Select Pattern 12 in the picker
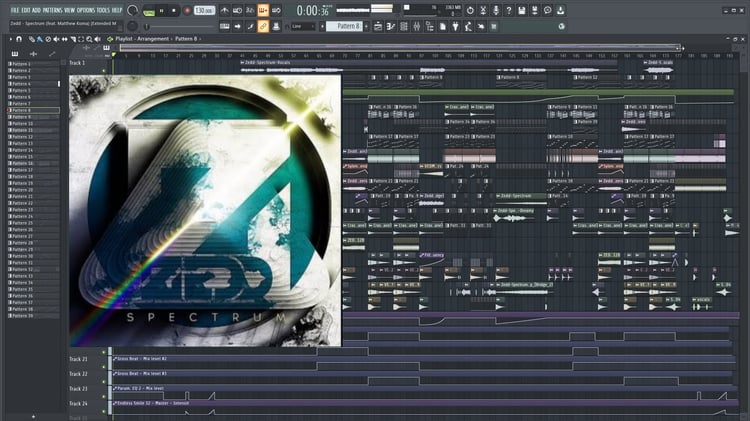 pyautogui.click(x=33, y=137)
